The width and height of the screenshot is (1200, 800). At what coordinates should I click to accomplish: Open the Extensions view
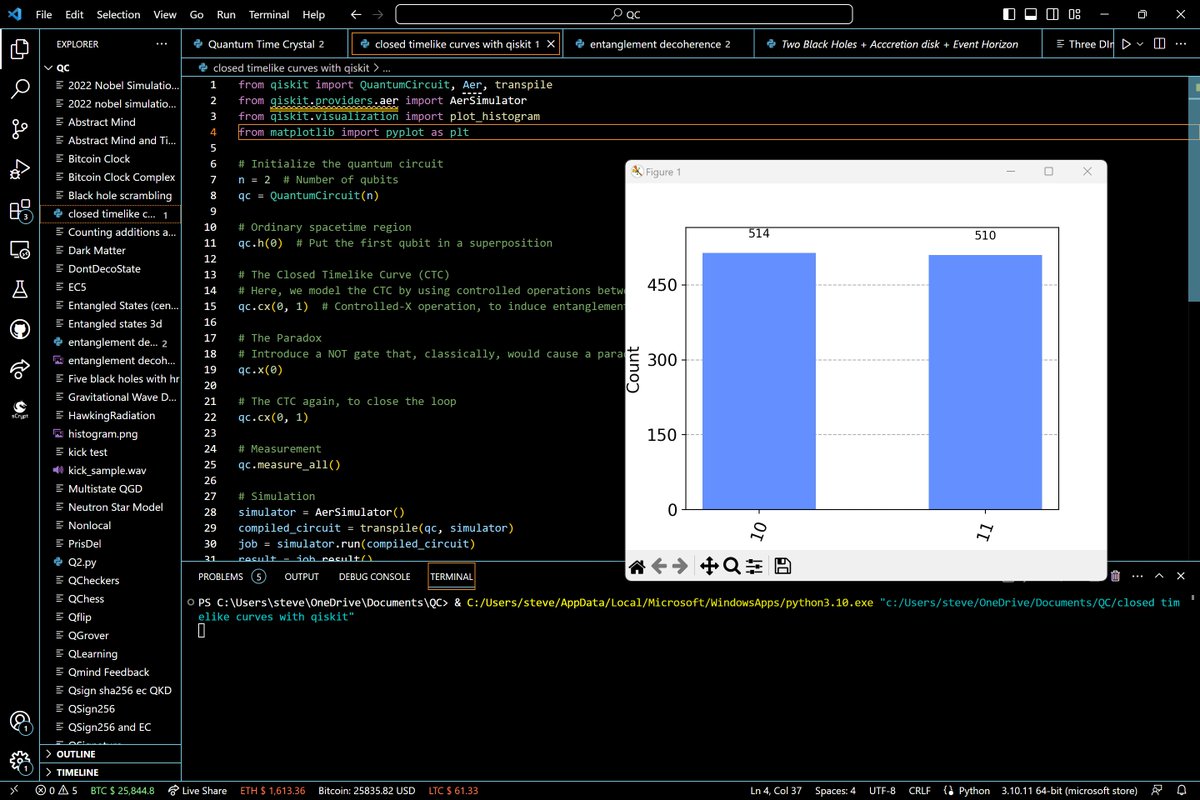20,210
